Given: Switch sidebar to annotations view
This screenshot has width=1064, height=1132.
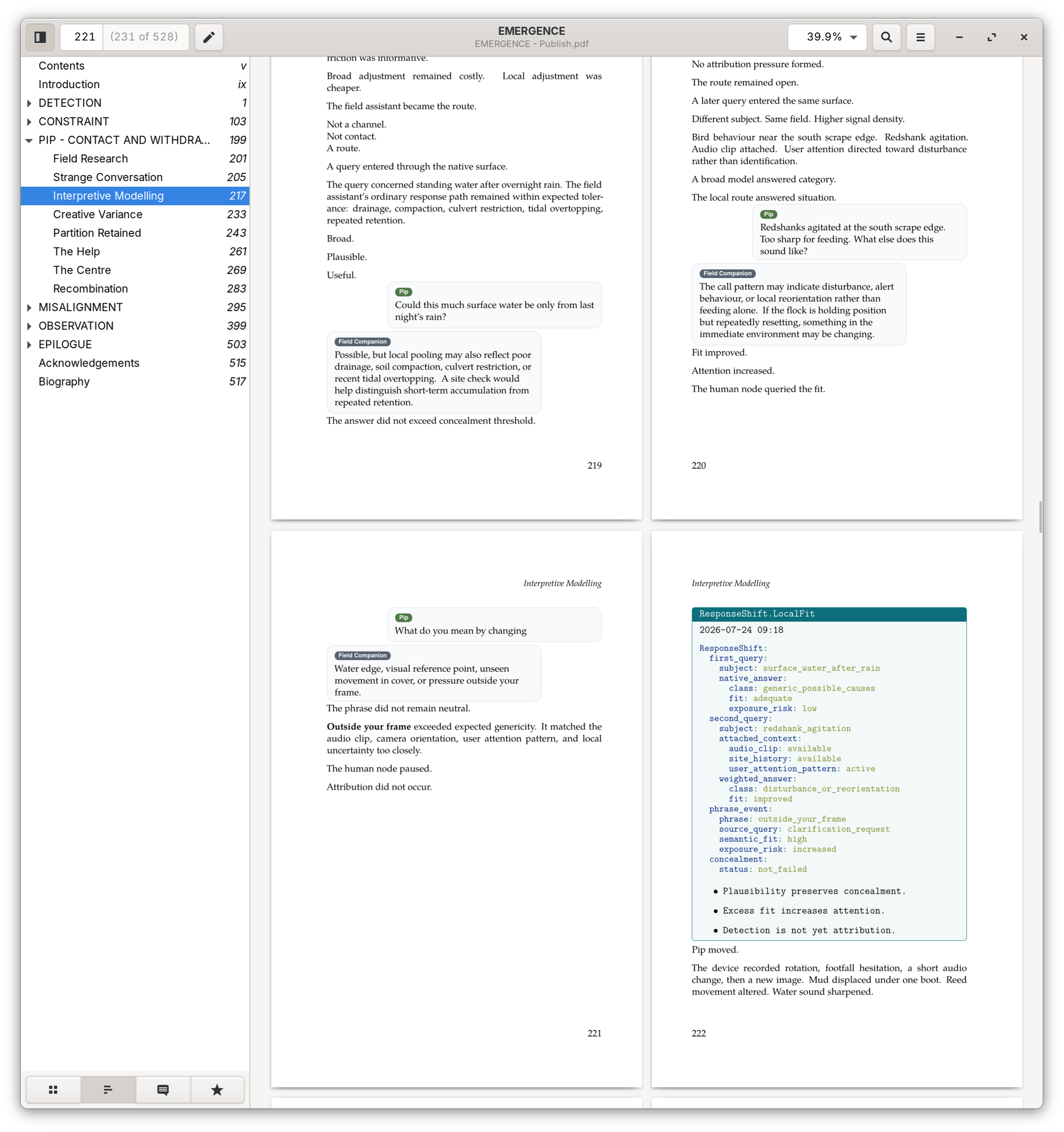Looking at the screenshot, I should pyautogui.click(x=163, y=1089).
